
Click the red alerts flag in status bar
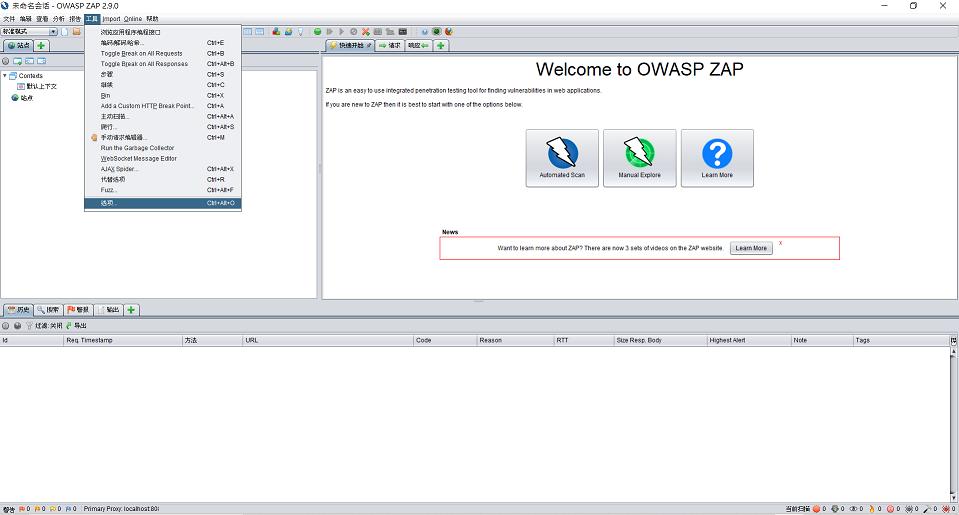tap(21, 509)
